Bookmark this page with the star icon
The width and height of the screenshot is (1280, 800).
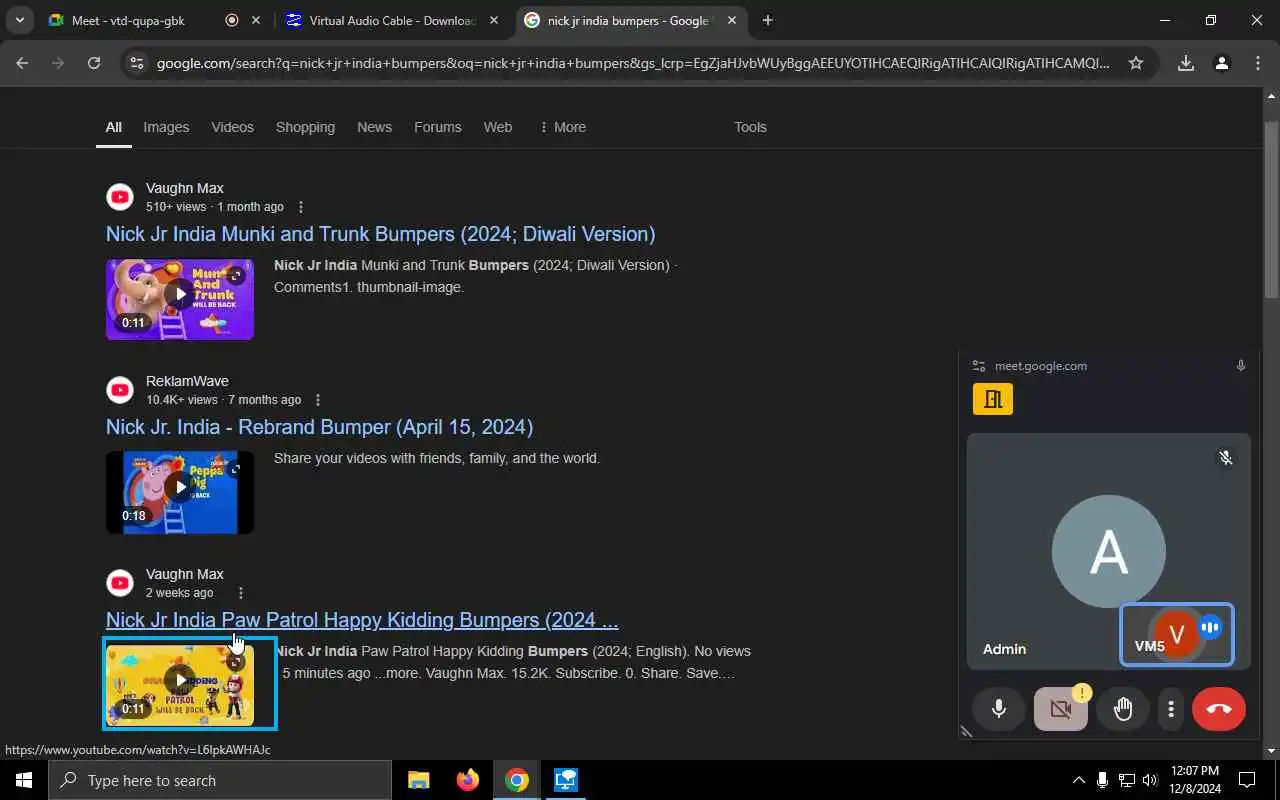tap(1136, 63)
